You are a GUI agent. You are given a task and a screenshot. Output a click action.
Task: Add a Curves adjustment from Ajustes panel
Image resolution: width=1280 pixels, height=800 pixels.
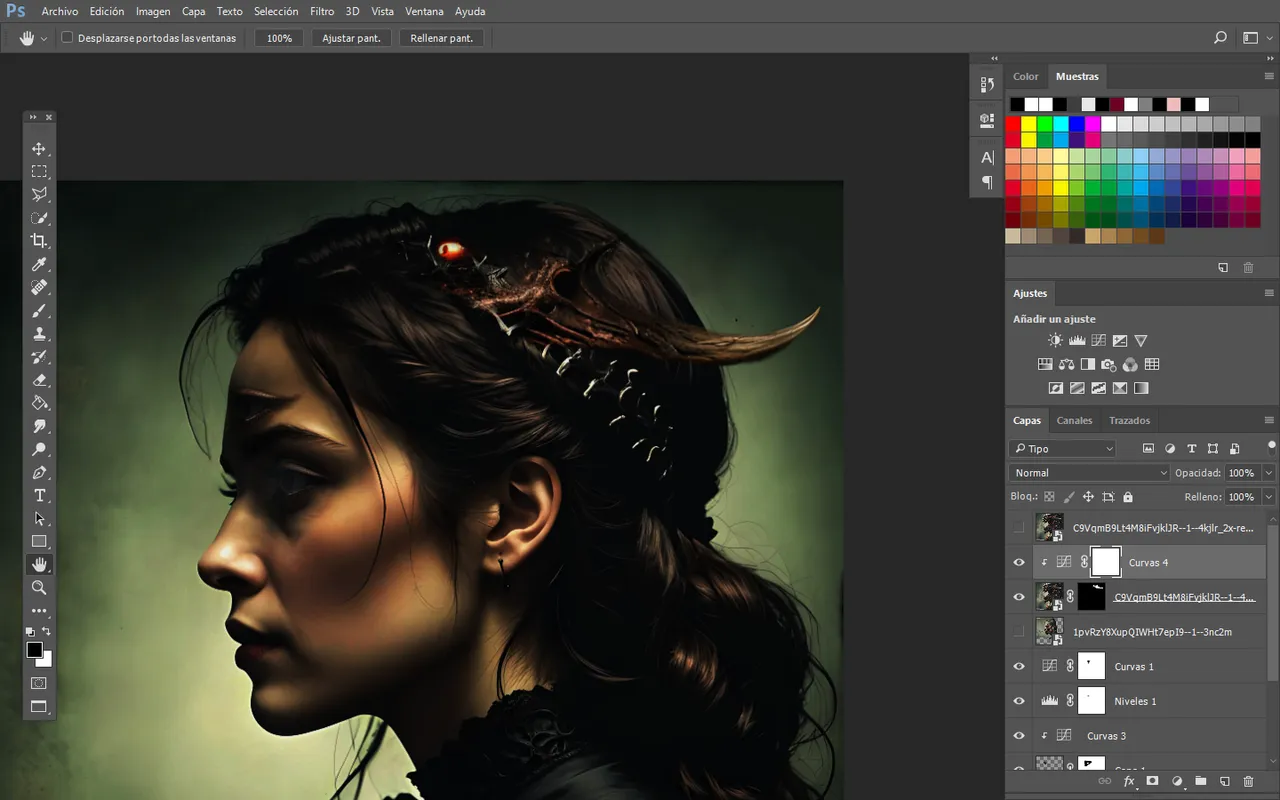coord(1098,341)
